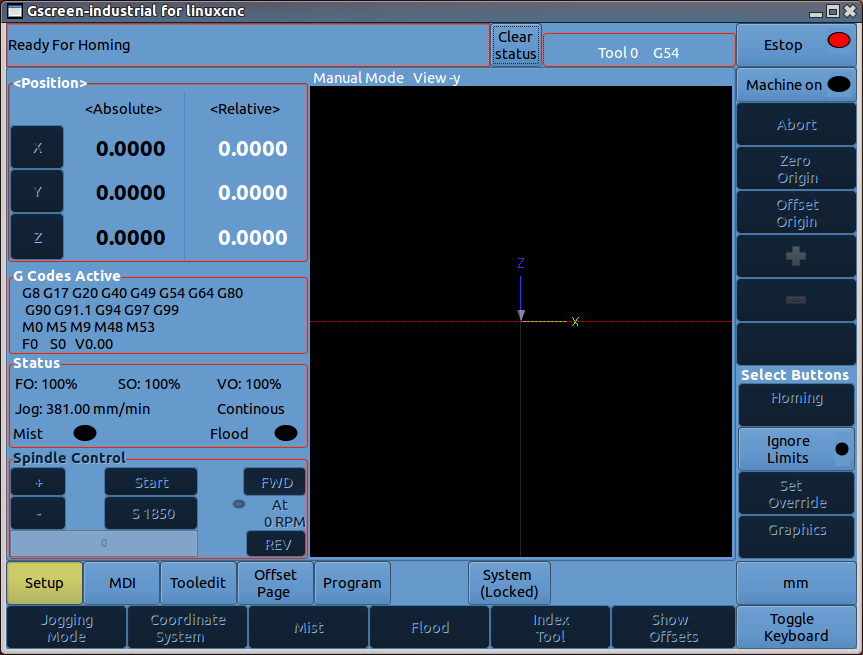Switch to the Program tab
The width and height of the screenshot is (863, 655).
(x=352, y=583)
